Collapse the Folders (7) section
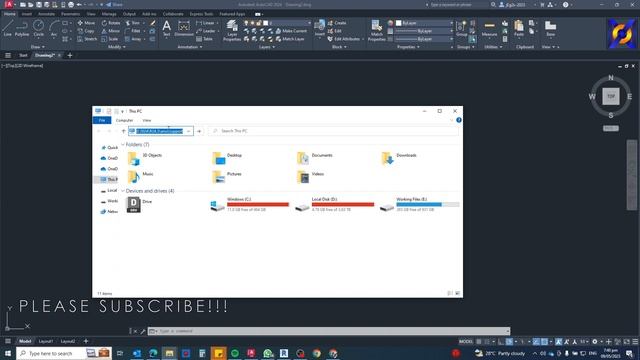Image resolution: width=640 pixels, height=360 pixels. 123,145
